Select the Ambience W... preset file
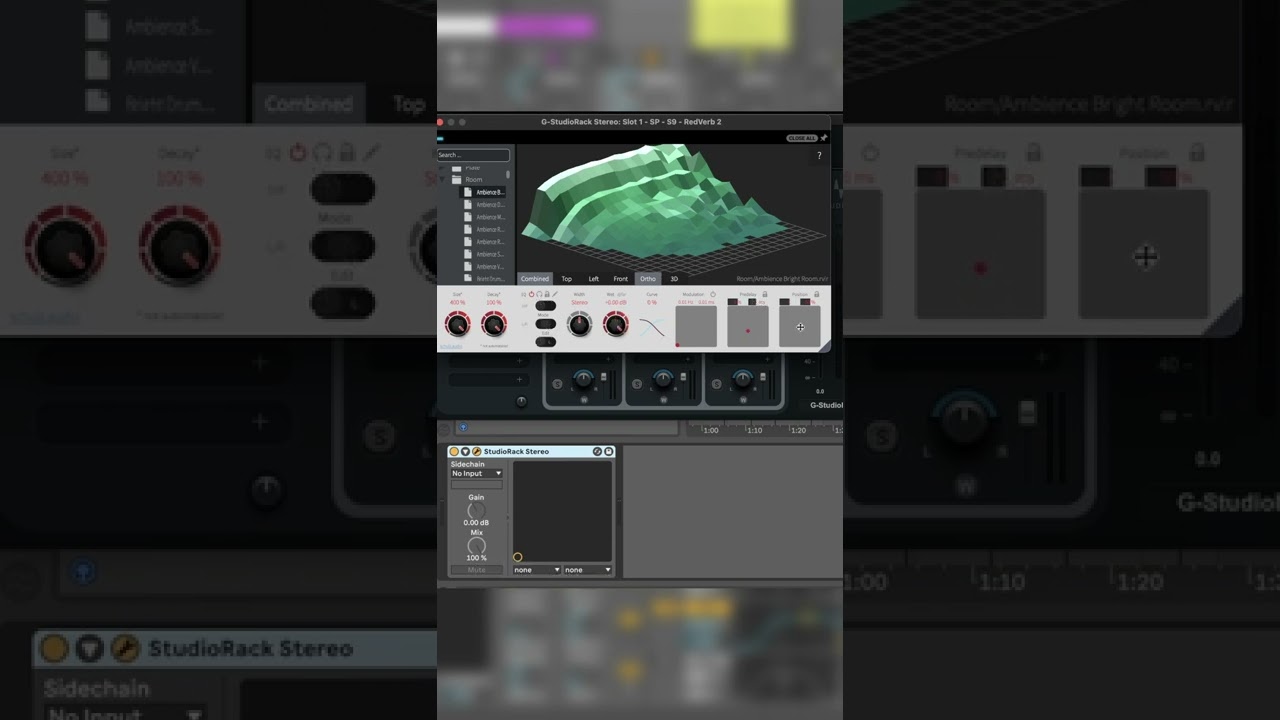 coord(483,217)
